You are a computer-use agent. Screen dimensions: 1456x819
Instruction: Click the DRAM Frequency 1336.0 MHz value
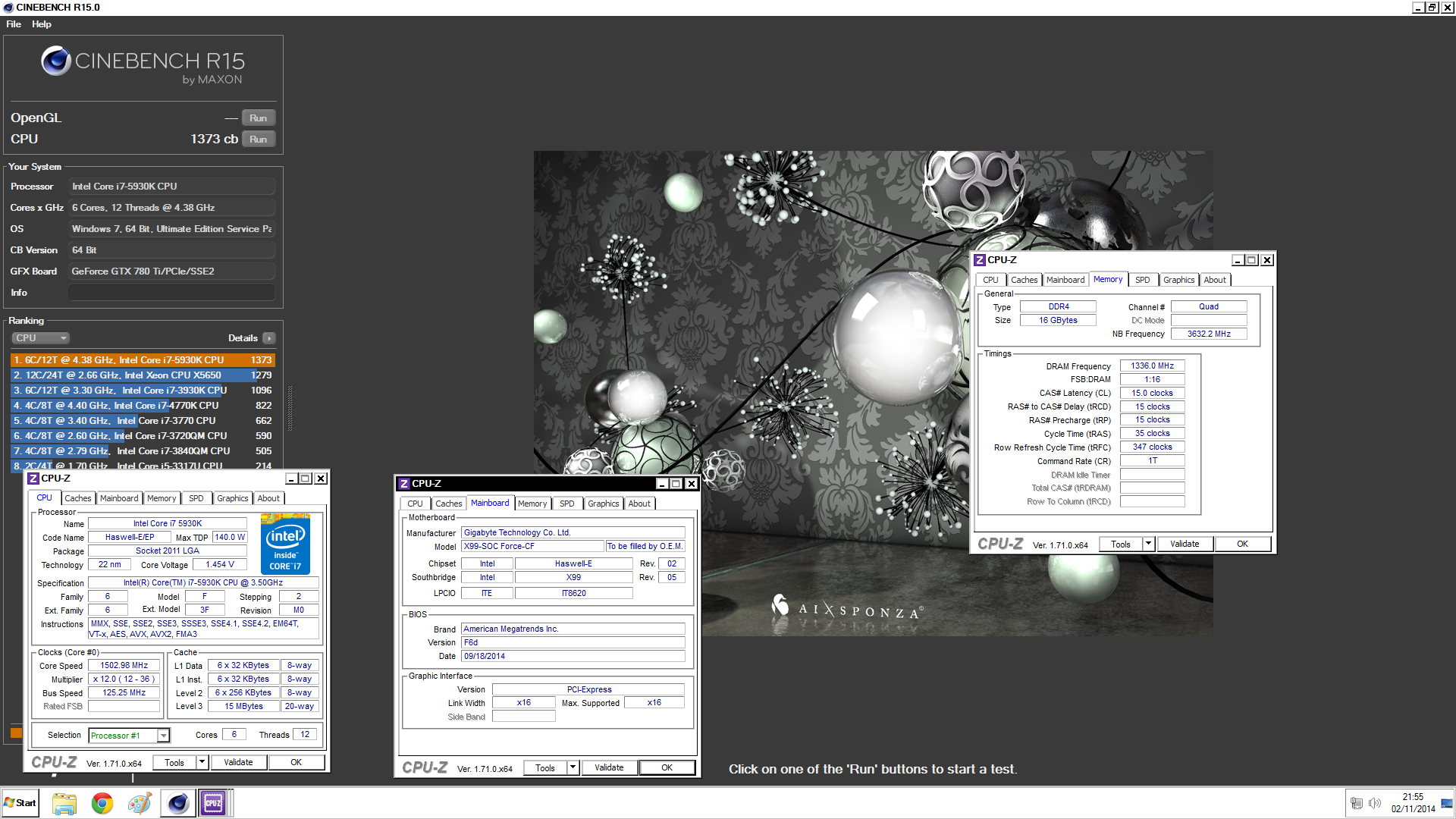[x=1152, y=366]
